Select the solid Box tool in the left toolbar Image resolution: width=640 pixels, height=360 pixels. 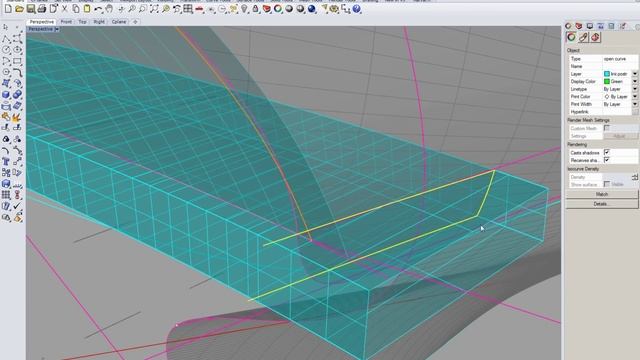(x=6, y=94)
